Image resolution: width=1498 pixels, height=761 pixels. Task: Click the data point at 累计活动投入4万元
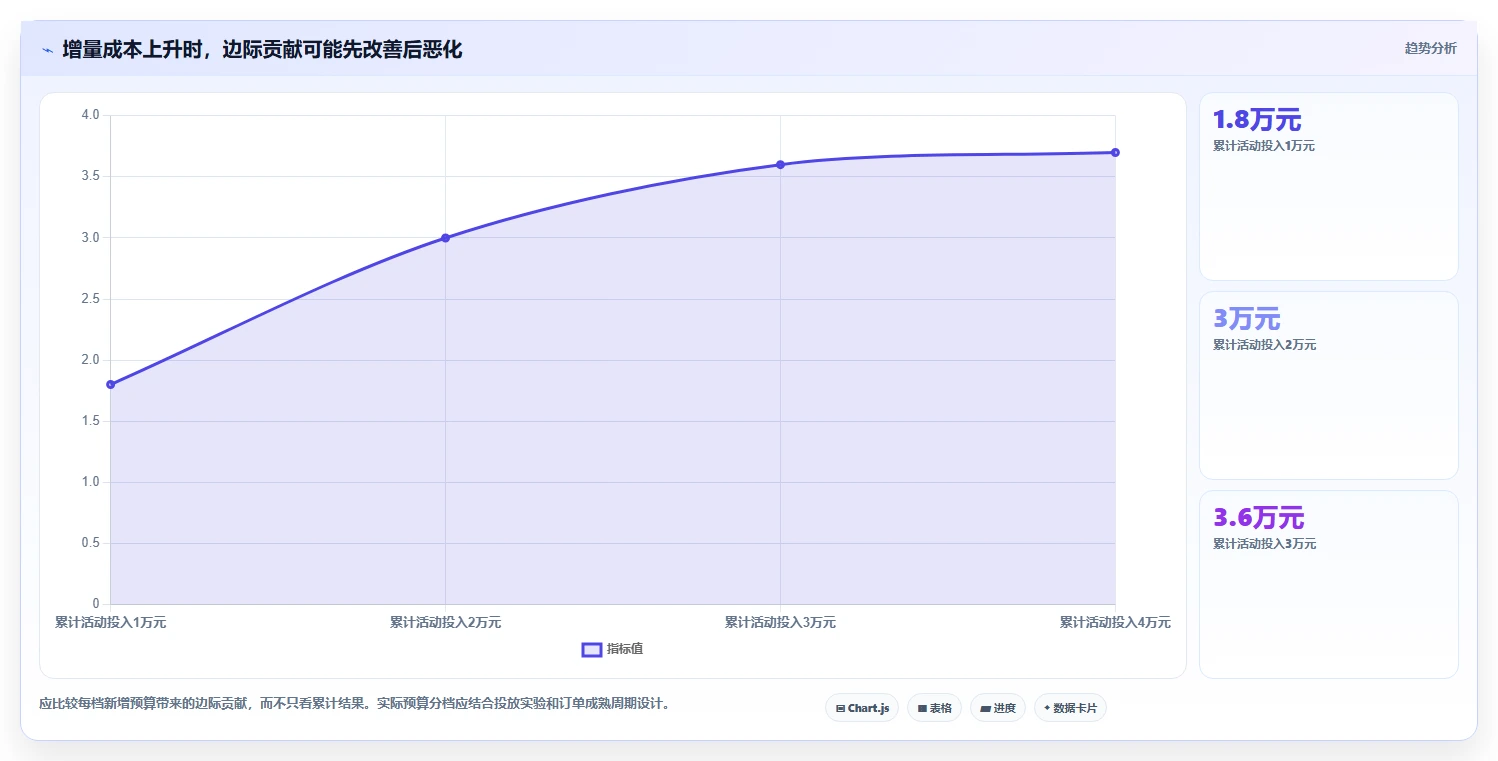(x=1115, y=152)
